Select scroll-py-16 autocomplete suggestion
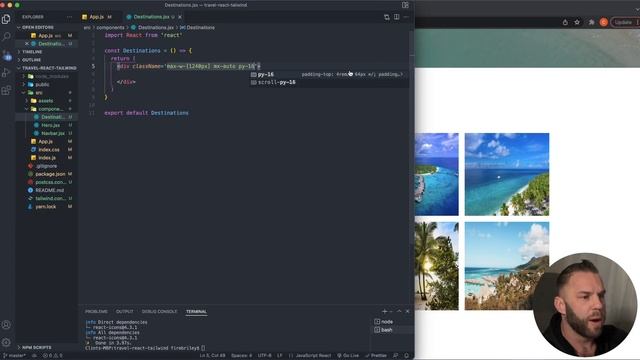 [329, 82]
